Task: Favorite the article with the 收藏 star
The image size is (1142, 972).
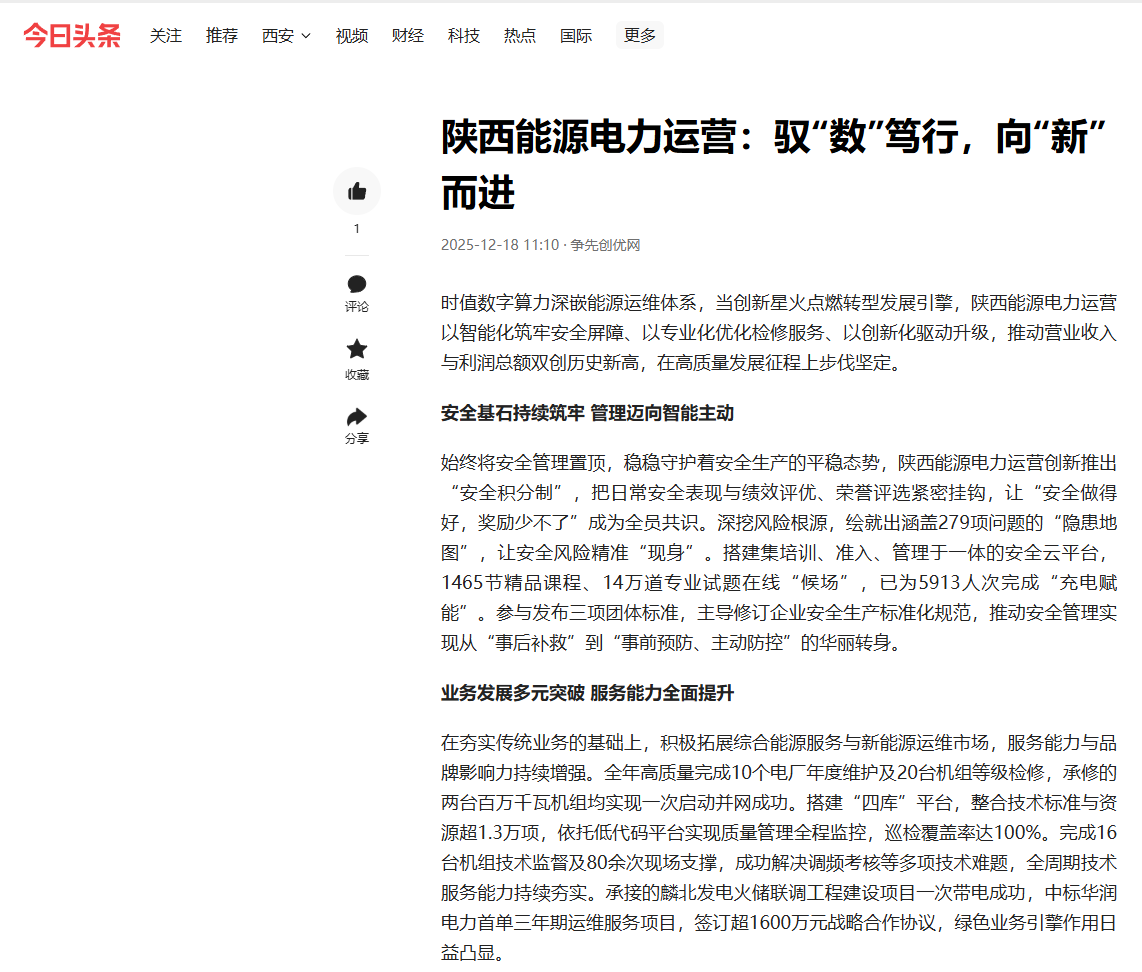Action: (x=357, y=350)
